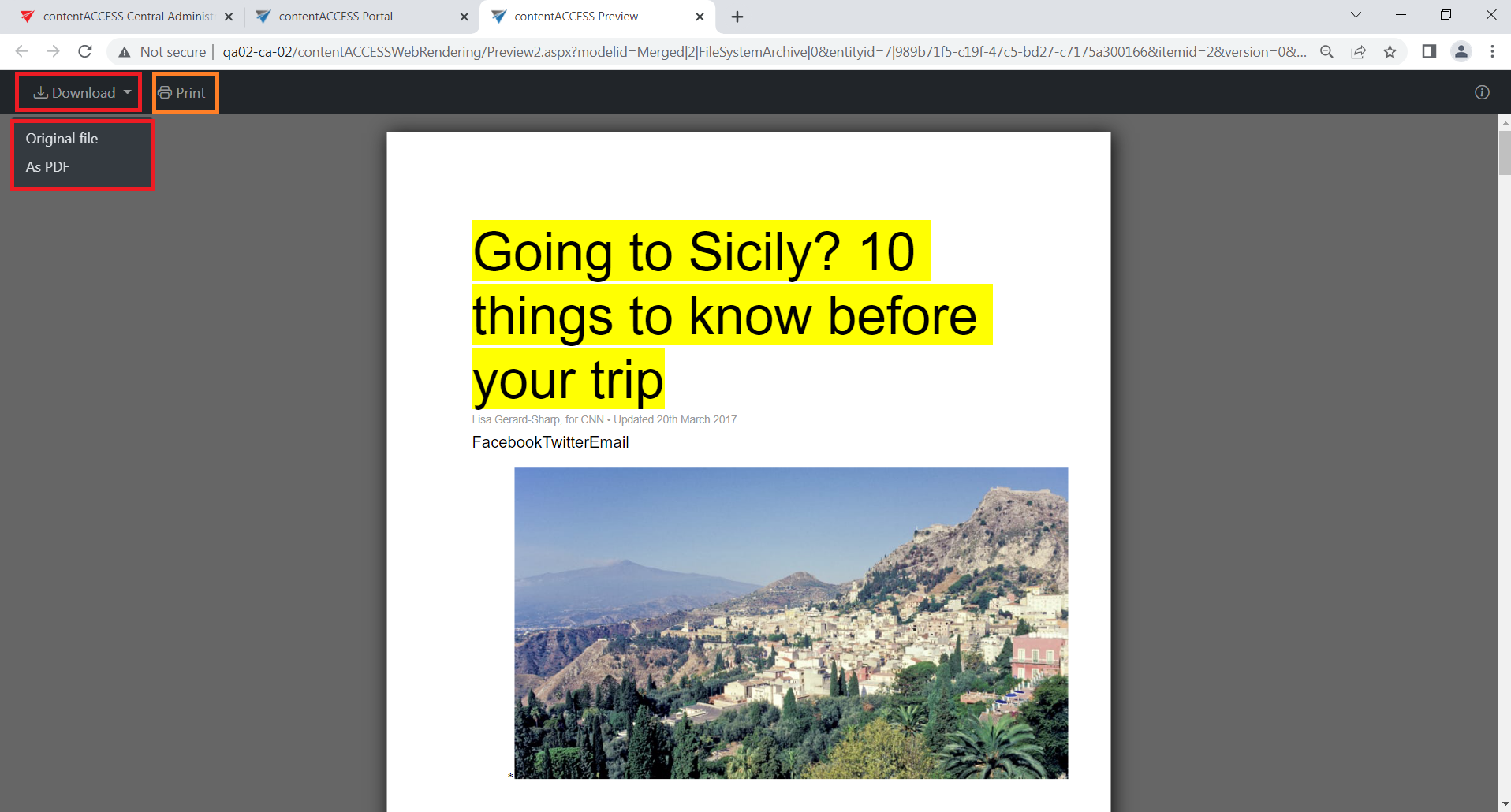Switch to contentACCESS Central Administration tab
This screenshot has width=1511, height=812.
click(126, 17)
